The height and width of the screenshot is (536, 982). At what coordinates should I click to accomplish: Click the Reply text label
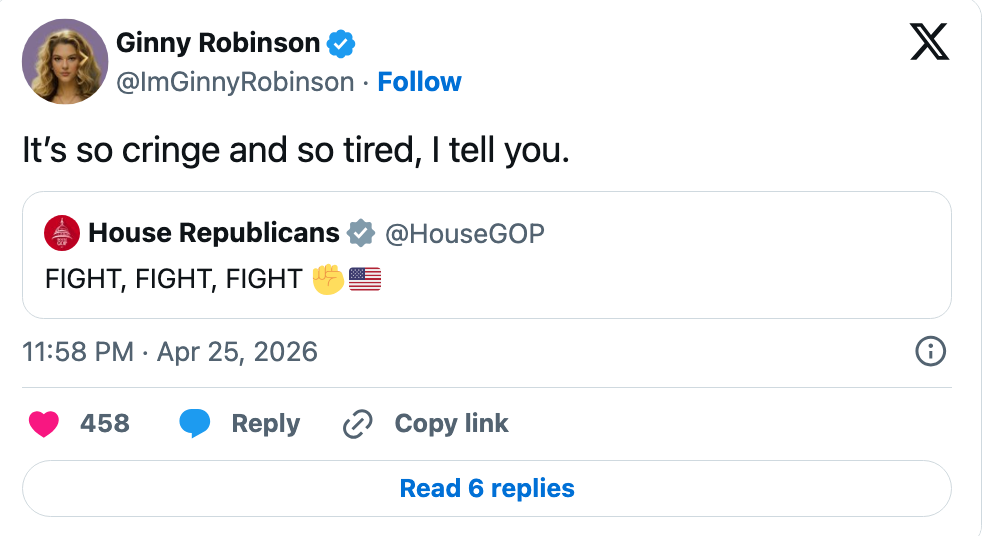coord(265,424)
